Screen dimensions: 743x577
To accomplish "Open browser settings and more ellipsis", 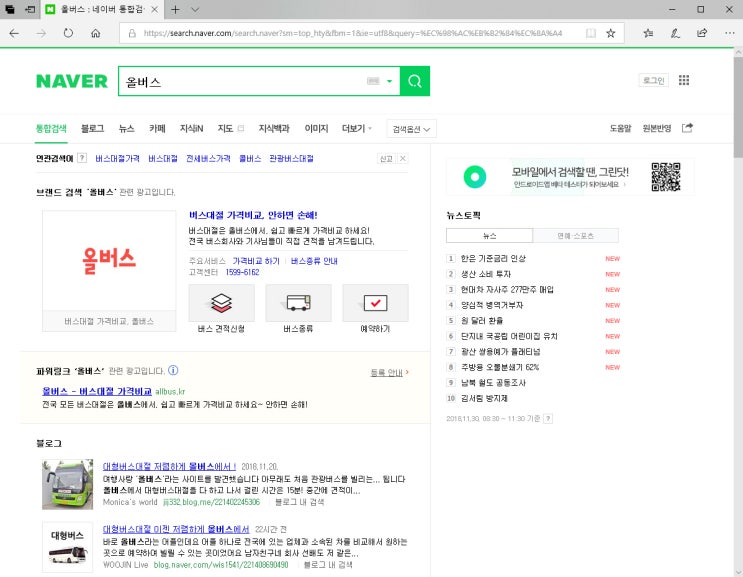I will 730,33.
